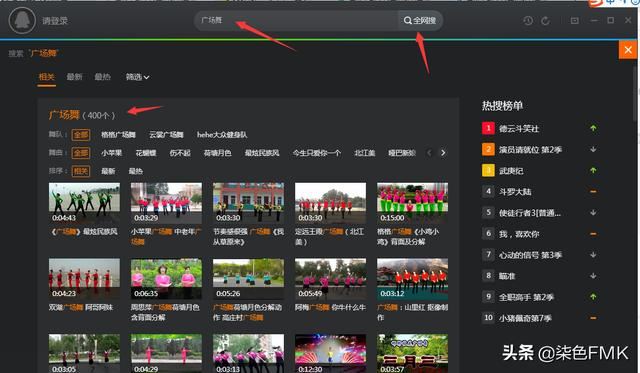Open the 0:04:23 双簧广场舞 thumbnail
Image resolution: width=640 pixels, height=373 pixels.
coord(84,279)
